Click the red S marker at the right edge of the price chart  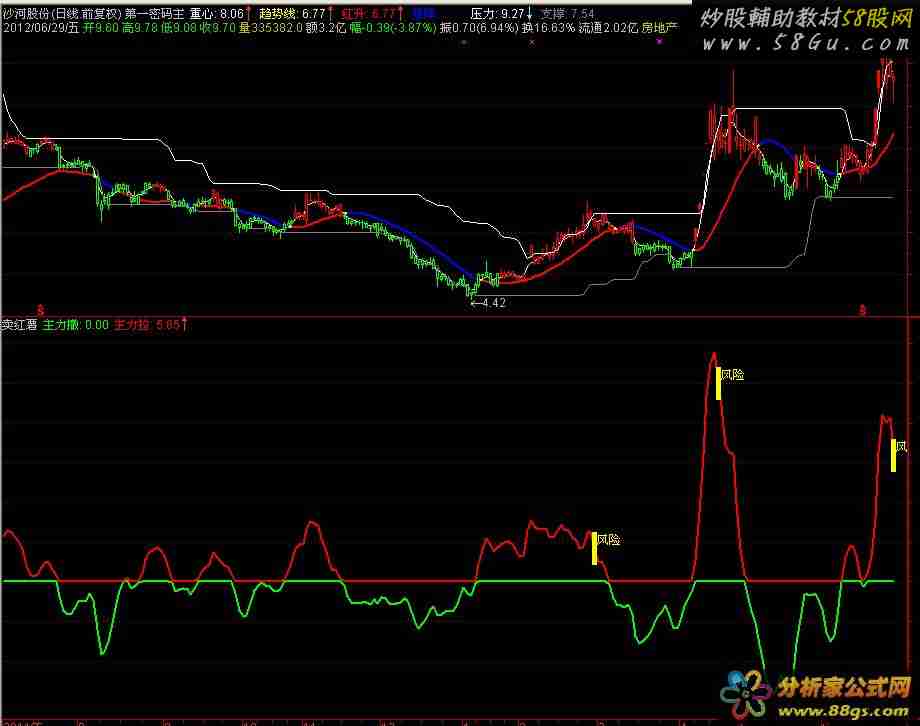point(862,310)
